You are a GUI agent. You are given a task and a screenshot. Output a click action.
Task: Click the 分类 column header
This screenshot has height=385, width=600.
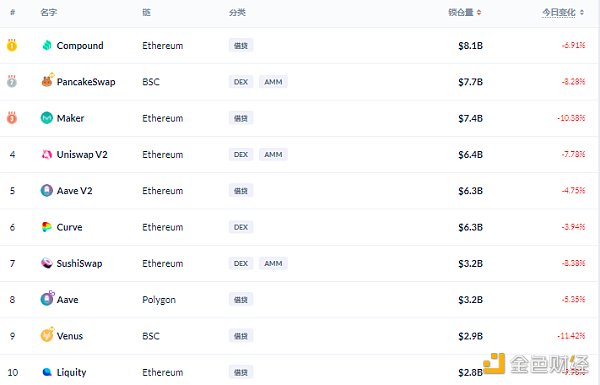(237, 13)
